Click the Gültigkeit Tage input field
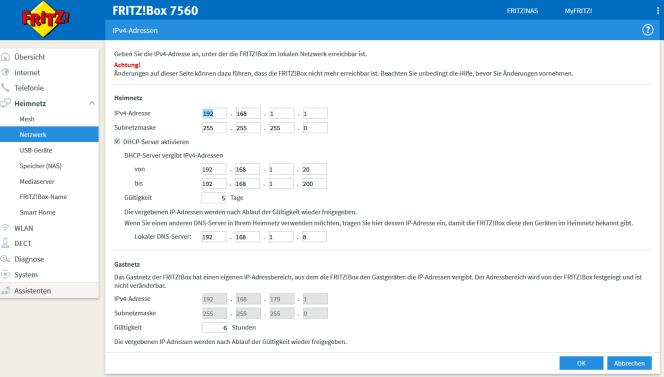 [x=214, y=198]
